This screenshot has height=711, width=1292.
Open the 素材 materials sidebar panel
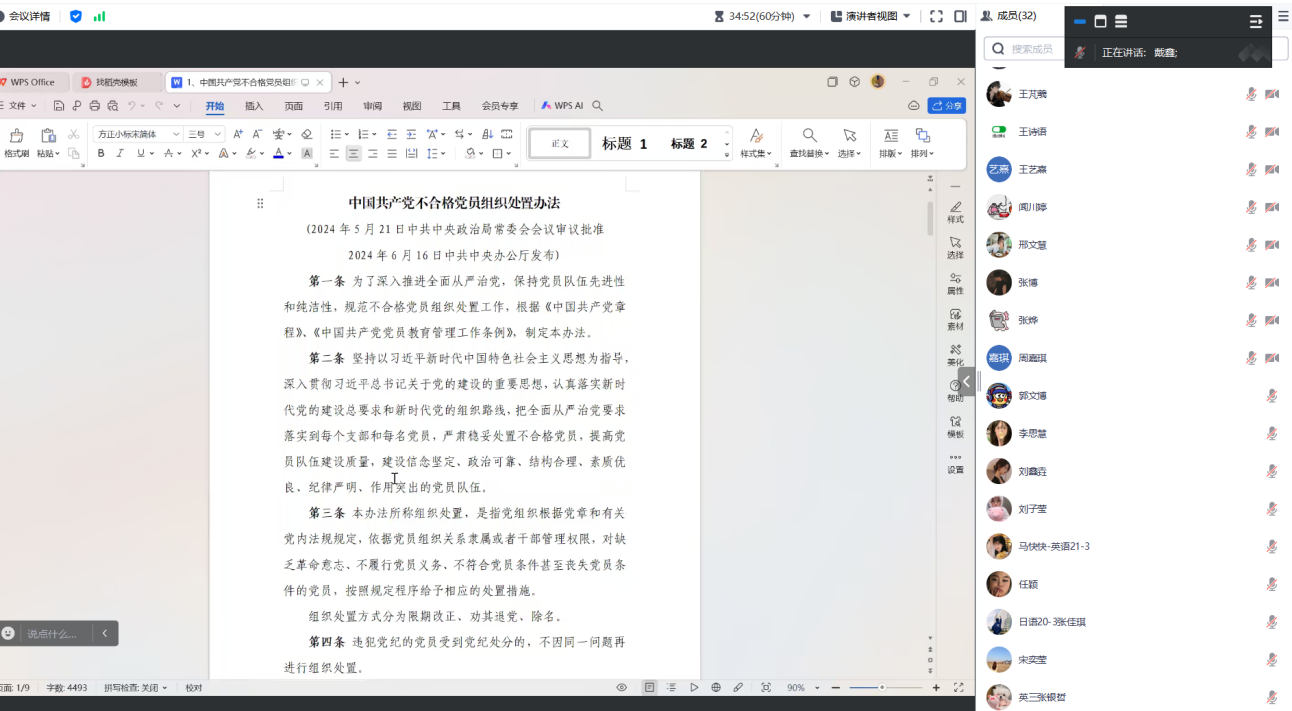pyautogui.click(x=955, y=319)
